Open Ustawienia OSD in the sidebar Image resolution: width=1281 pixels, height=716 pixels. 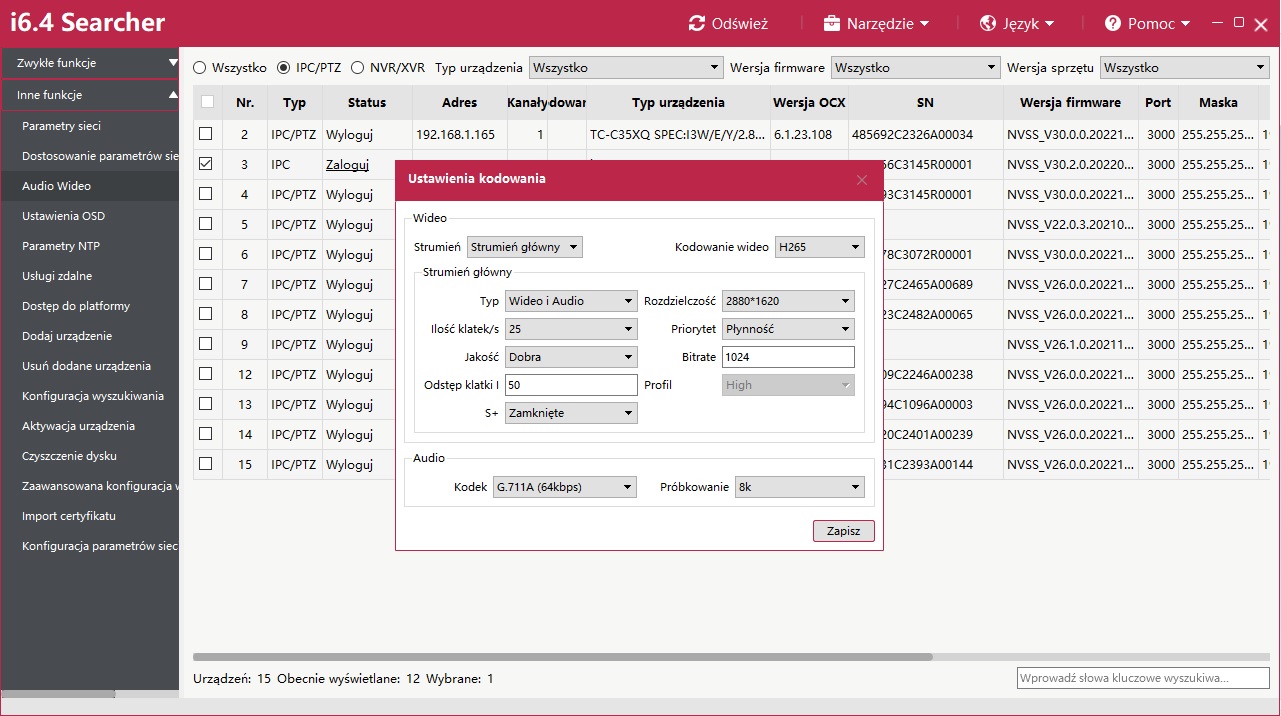[63, 216]
